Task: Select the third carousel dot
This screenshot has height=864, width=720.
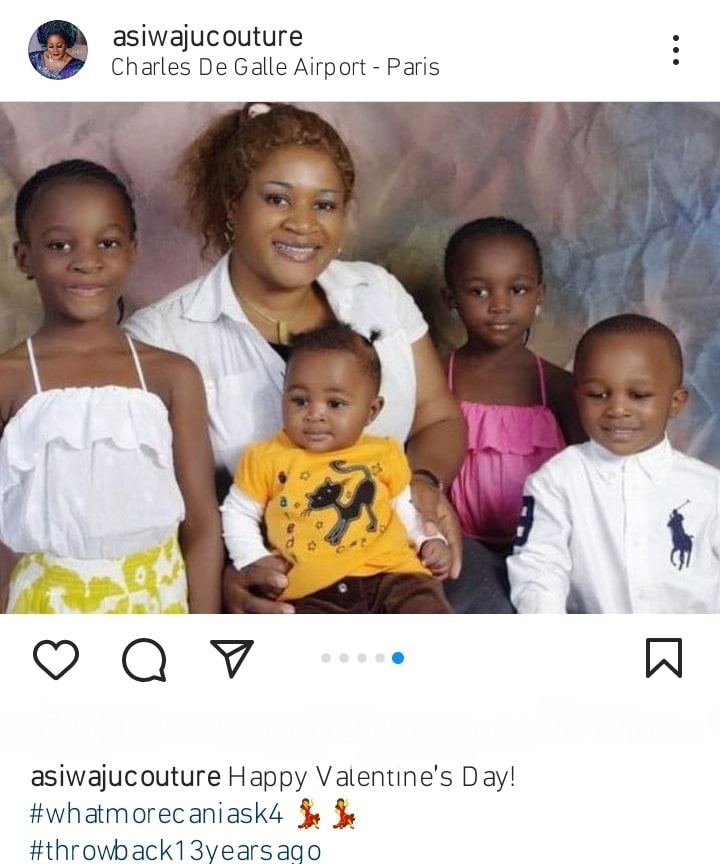Action: (x=362, y=658)
